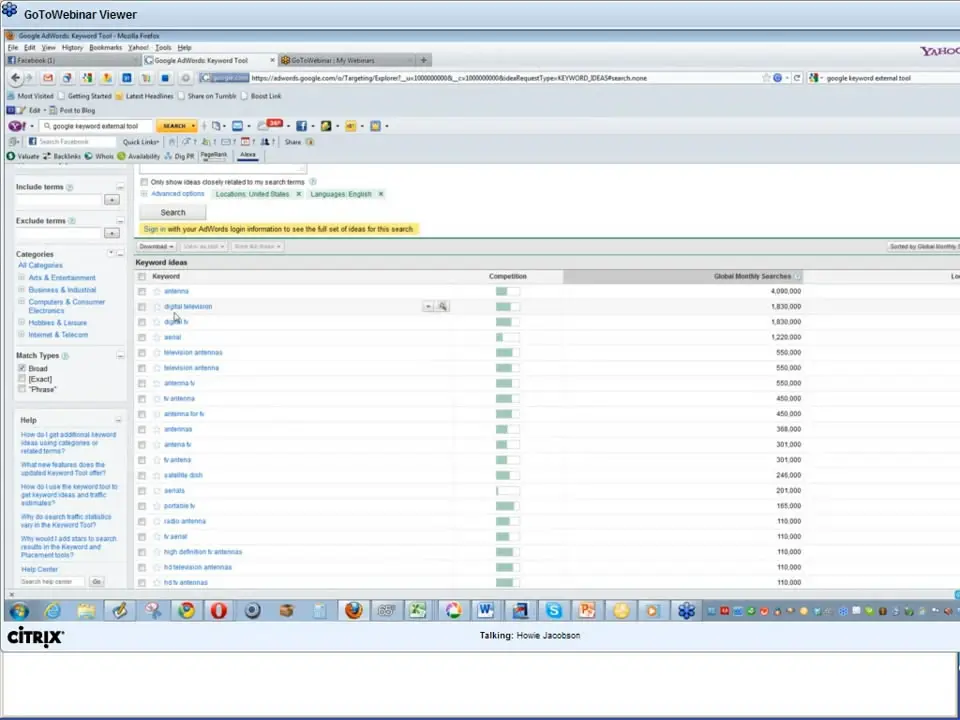Expand the Hobbies & Leisure category

point(21,323)
